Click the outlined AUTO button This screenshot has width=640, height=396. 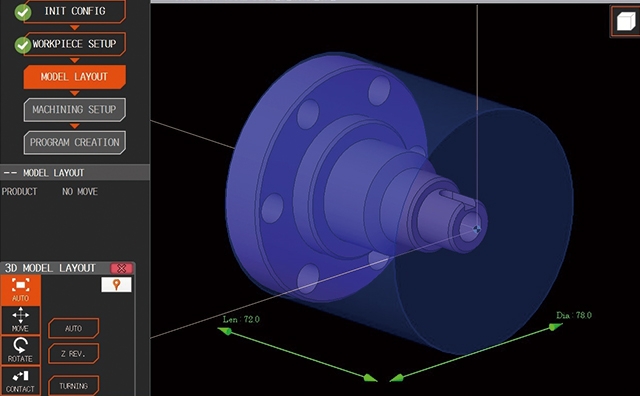pyautogui.click(x=73, y=328)
